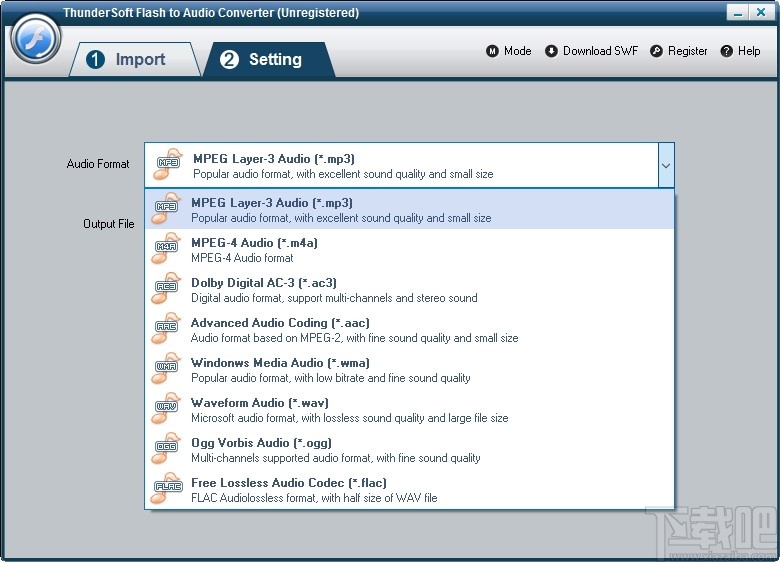Click the MP3 icon in the selected format box
Viewport: 780px width, 562px height.
167,164
